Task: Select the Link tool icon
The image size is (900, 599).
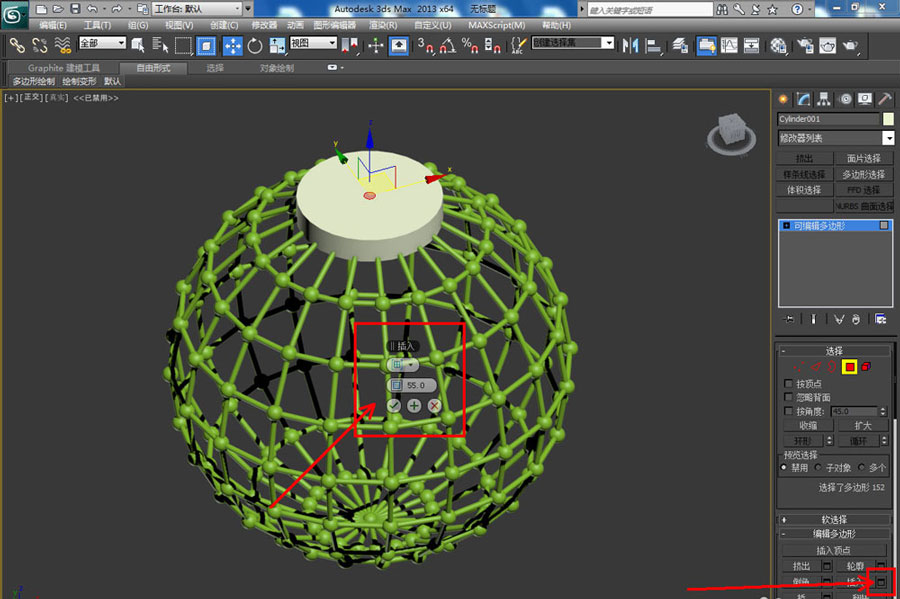Action: point(17,45)
